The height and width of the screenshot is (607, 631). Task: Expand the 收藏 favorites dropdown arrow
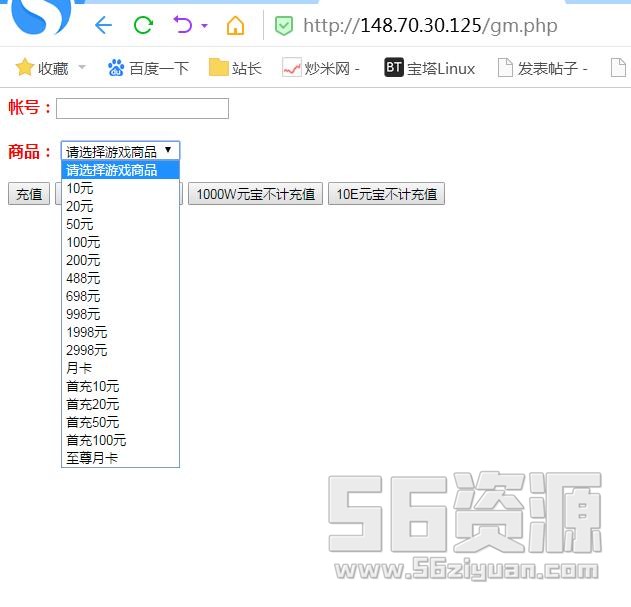tap(82, 68)
